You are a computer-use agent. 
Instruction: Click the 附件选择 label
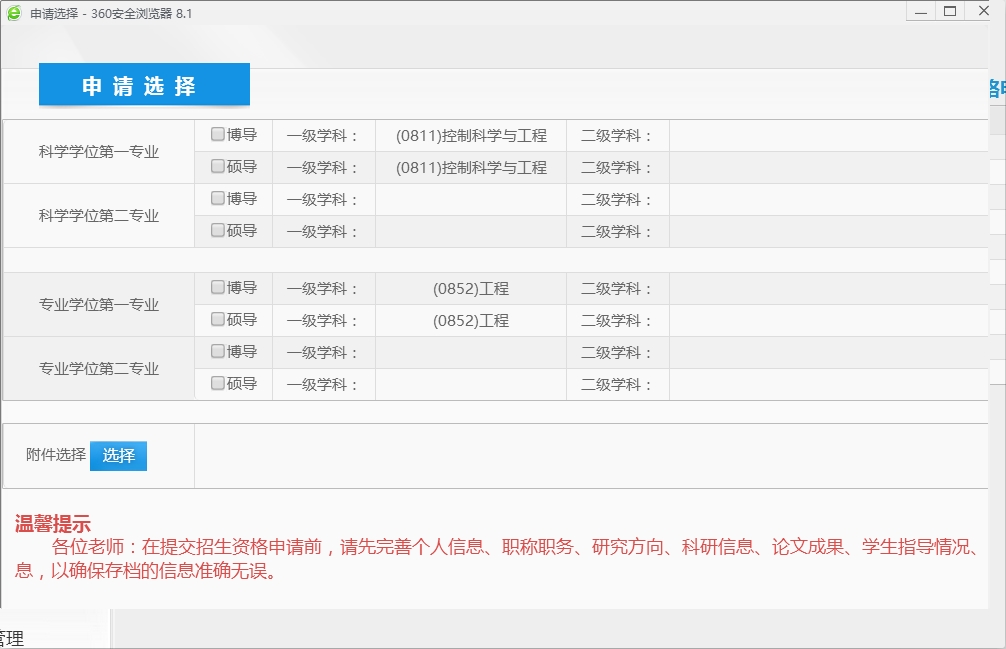(56, 455)
